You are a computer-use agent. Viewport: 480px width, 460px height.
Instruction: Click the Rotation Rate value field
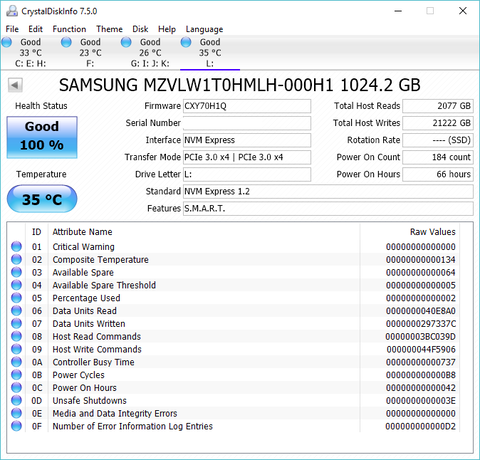coord(438,140)
